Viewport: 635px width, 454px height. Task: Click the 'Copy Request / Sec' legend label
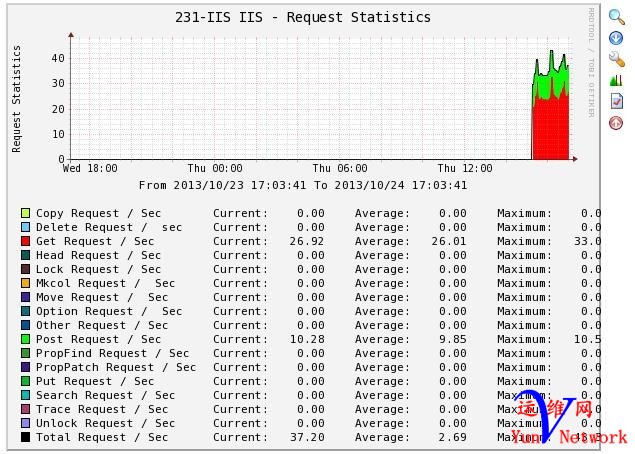[98, 213]
